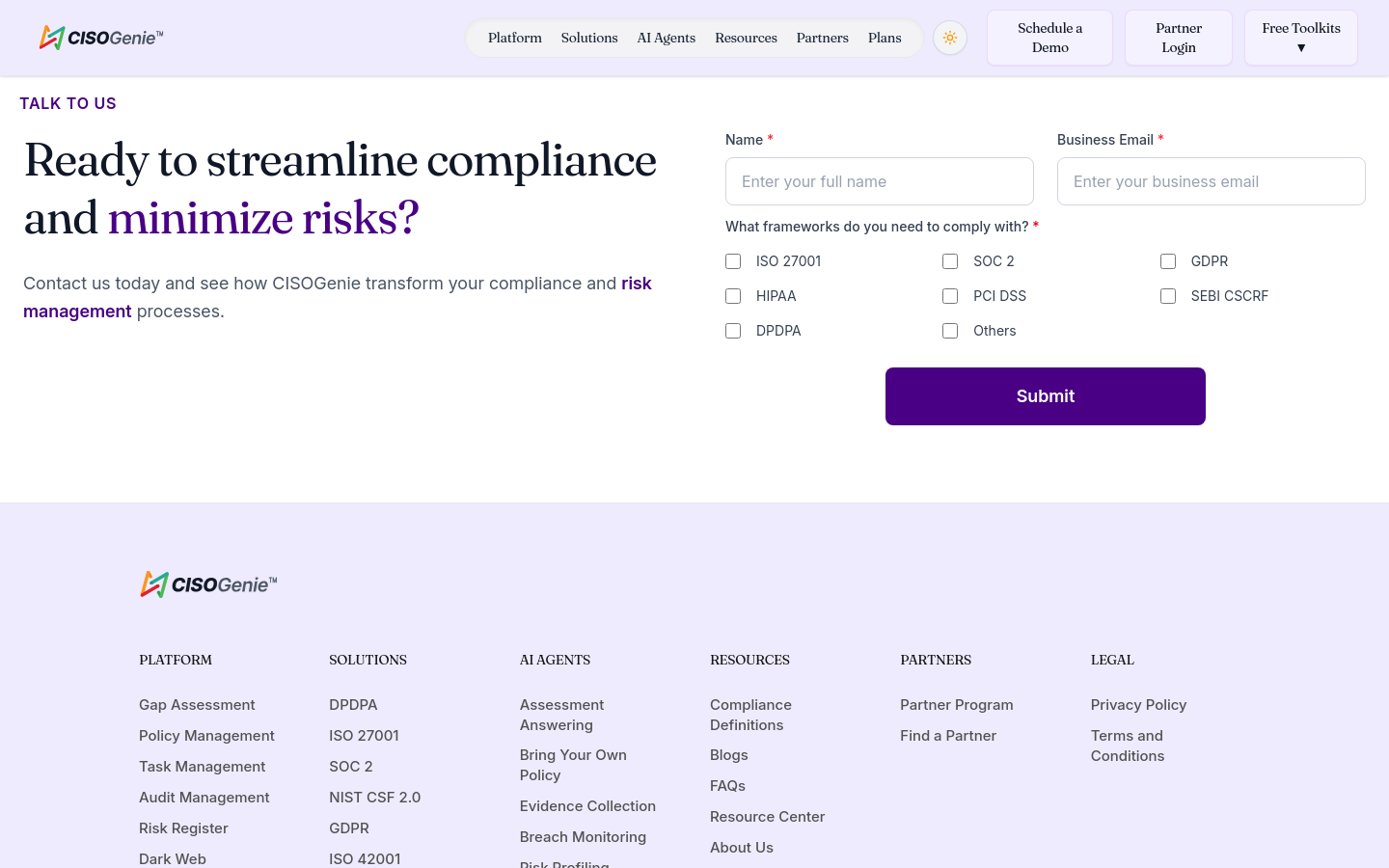Screen dimensions: 1389x868
Task: Click Find a Partner footer link
Action: pyautogui.click(x=948, y=736)
